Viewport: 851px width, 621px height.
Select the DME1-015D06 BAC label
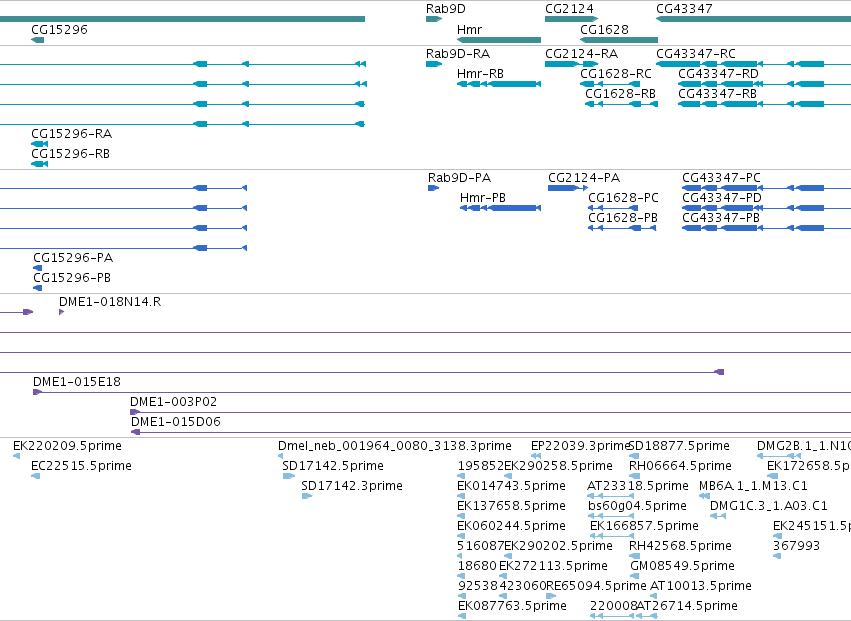pyautogui.click(x=176, y=422)
